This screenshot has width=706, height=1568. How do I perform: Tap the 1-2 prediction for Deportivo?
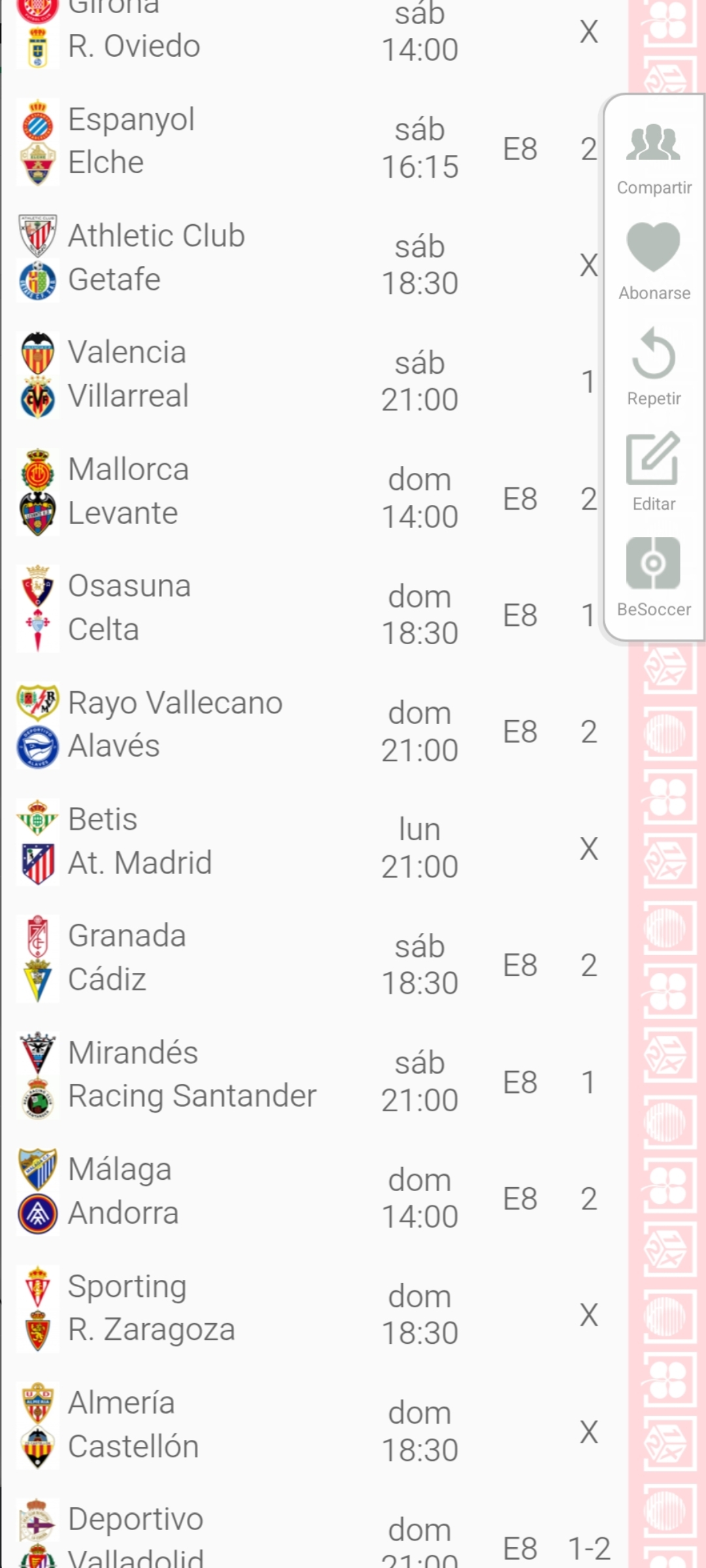click(588, 1548)
